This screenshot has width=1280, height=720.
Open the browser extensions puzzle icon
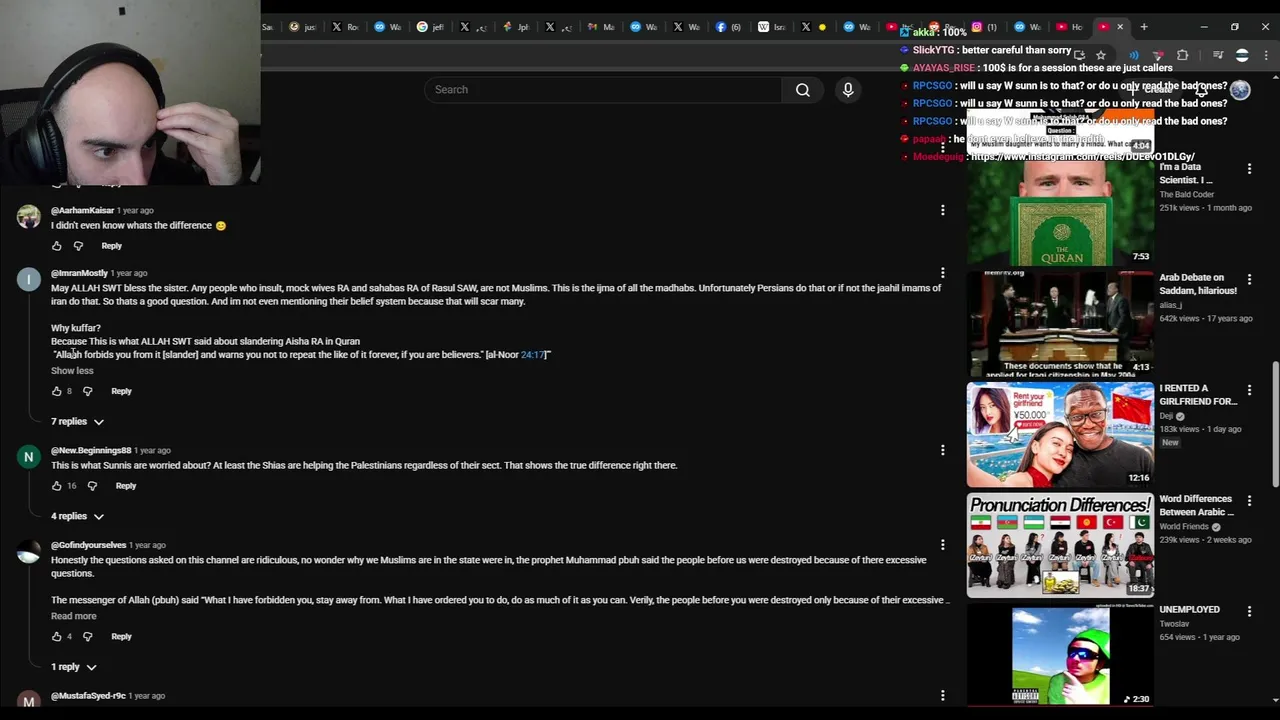pyautogui.click(x=1182, y=55)
